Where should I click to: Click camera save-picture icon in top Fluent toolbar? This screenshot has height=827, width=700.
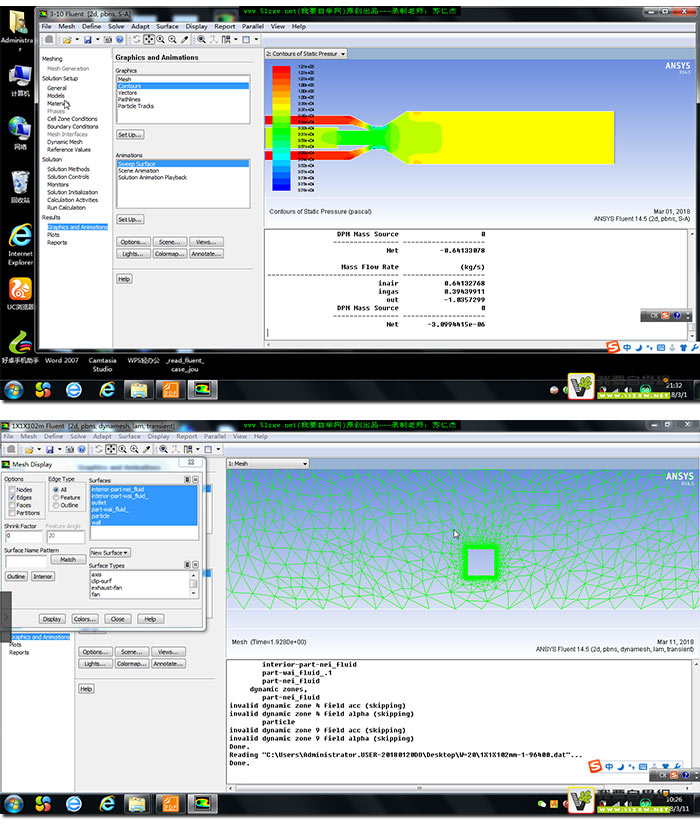(108, 40)
